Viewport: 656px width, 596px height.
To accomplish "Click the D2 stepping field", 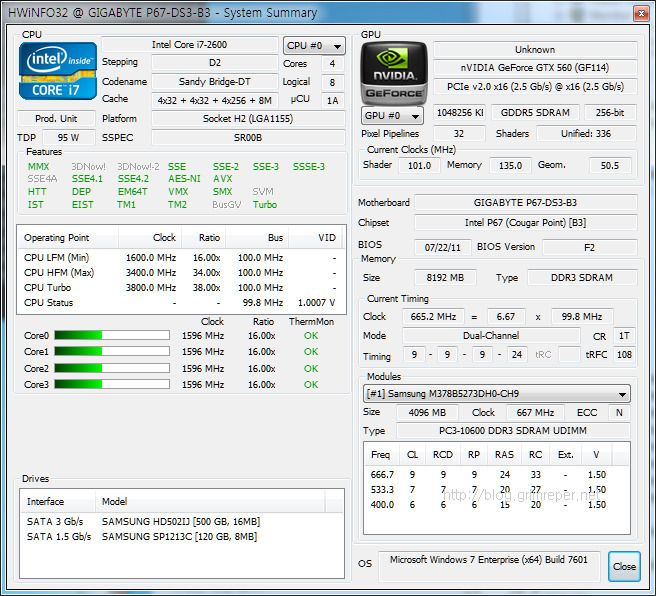I will click(x=215, y=63).
